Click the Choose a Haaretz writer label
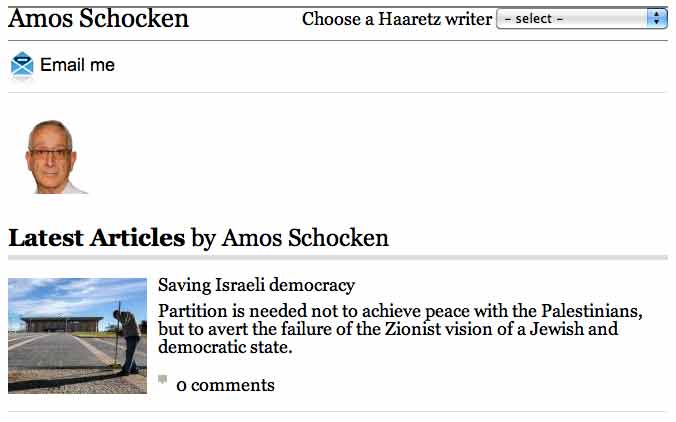The image size is (676, 422). point(396,19)
